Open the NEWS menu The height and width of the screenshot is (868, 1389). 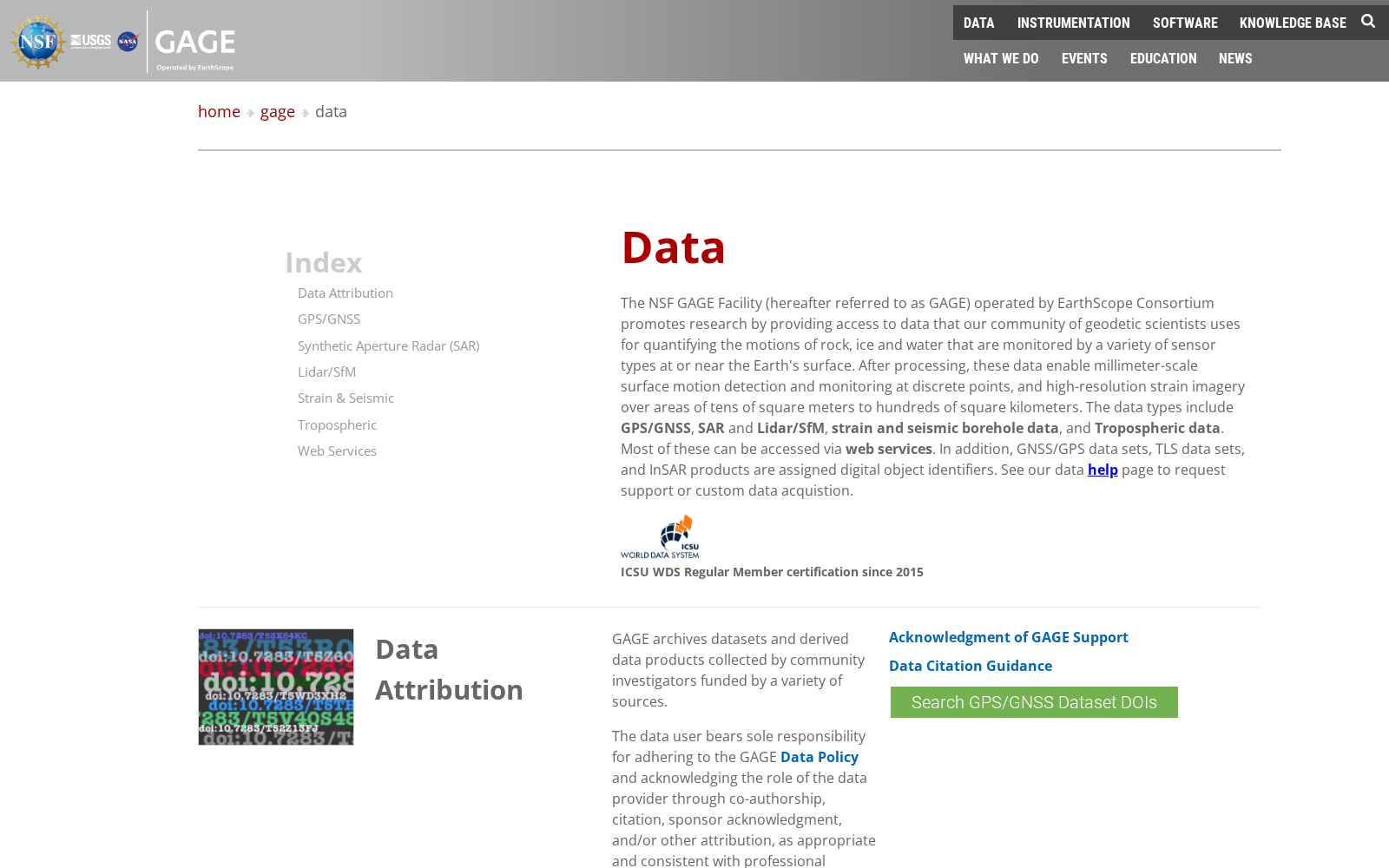(x=1235, y=59)
